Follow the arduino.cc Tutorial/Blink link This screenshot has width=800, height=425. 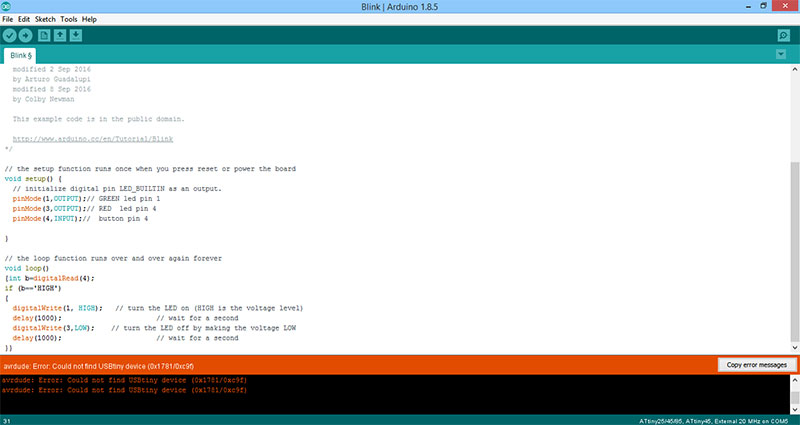[x=93, y=139]
